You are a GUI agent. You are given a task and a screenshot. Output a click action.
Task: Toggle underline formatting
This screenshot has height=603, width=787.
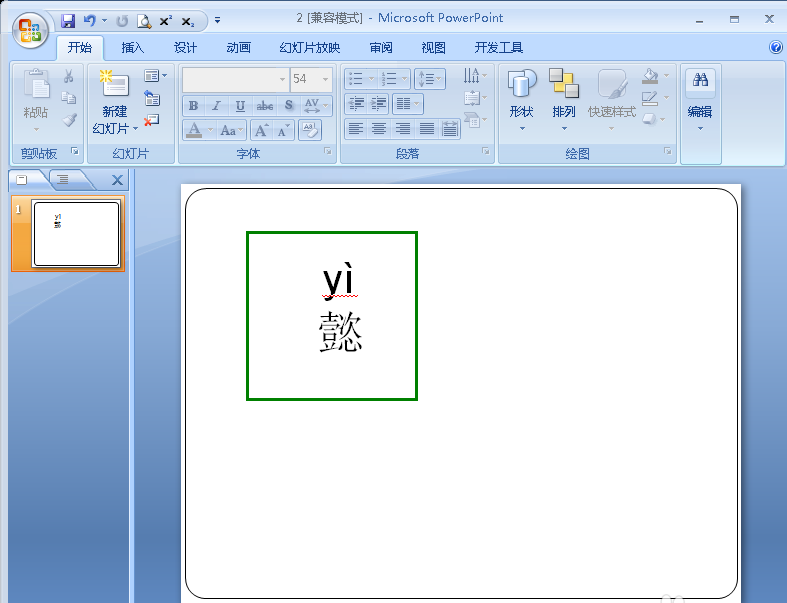240,106
